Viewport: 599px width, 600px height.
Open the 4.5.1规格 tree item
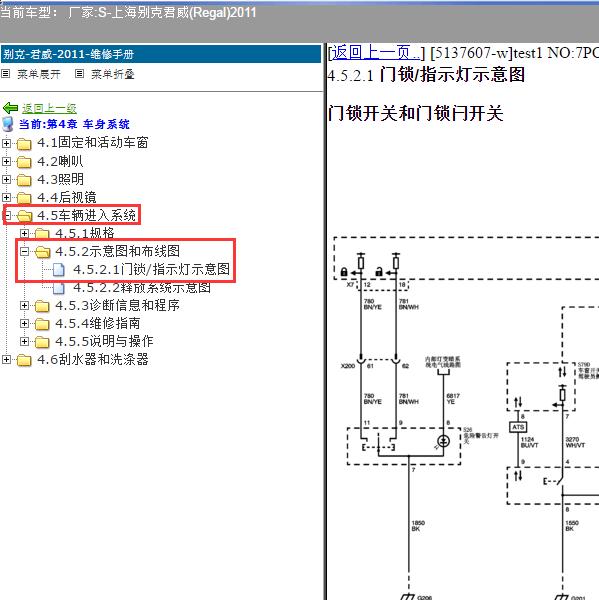pyautogui.click(x=85, y=233)
